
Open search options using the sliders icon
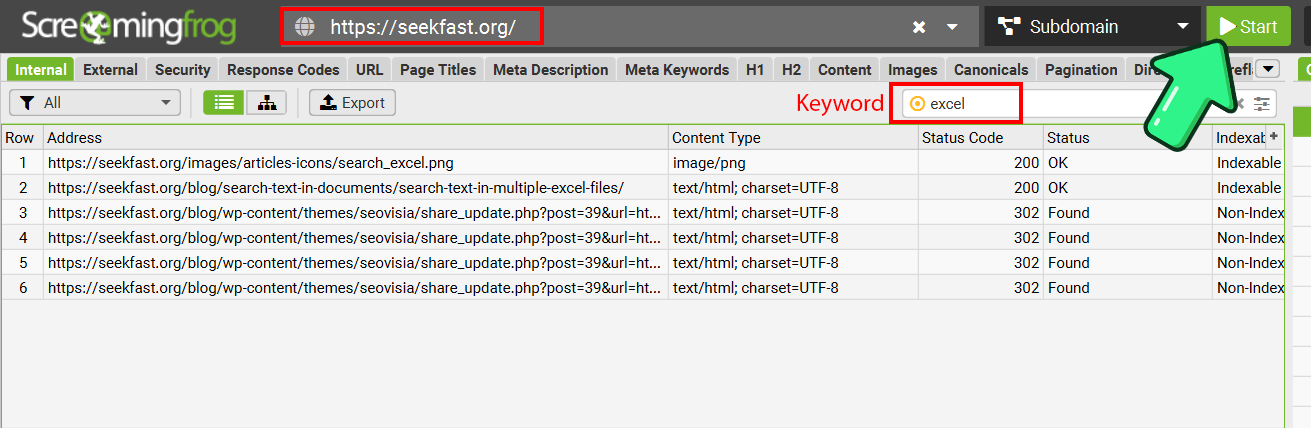pyautogui.click(x=1264, y=103)
